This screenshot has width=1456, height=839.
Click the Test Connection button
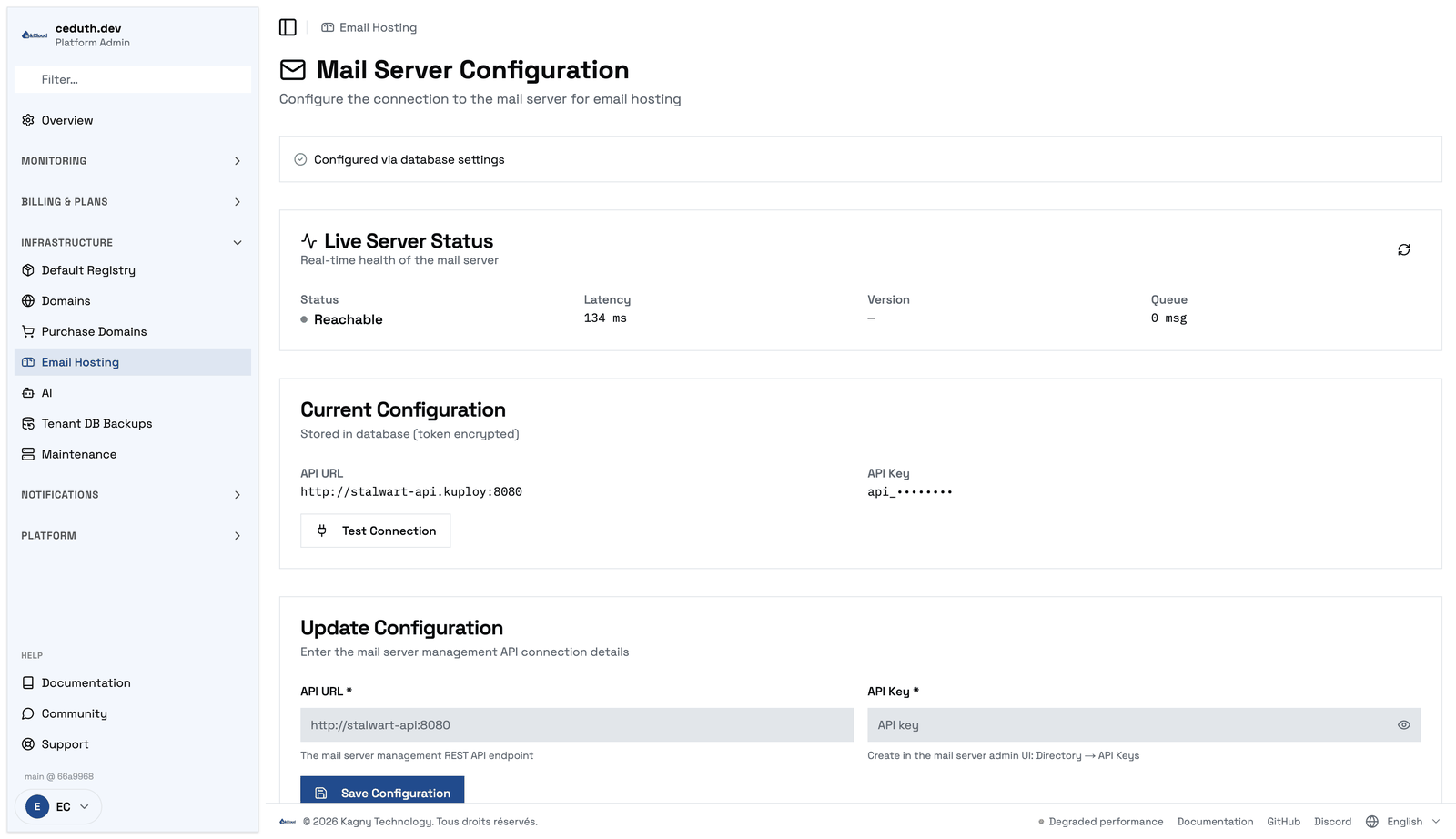tap(375, 531)
